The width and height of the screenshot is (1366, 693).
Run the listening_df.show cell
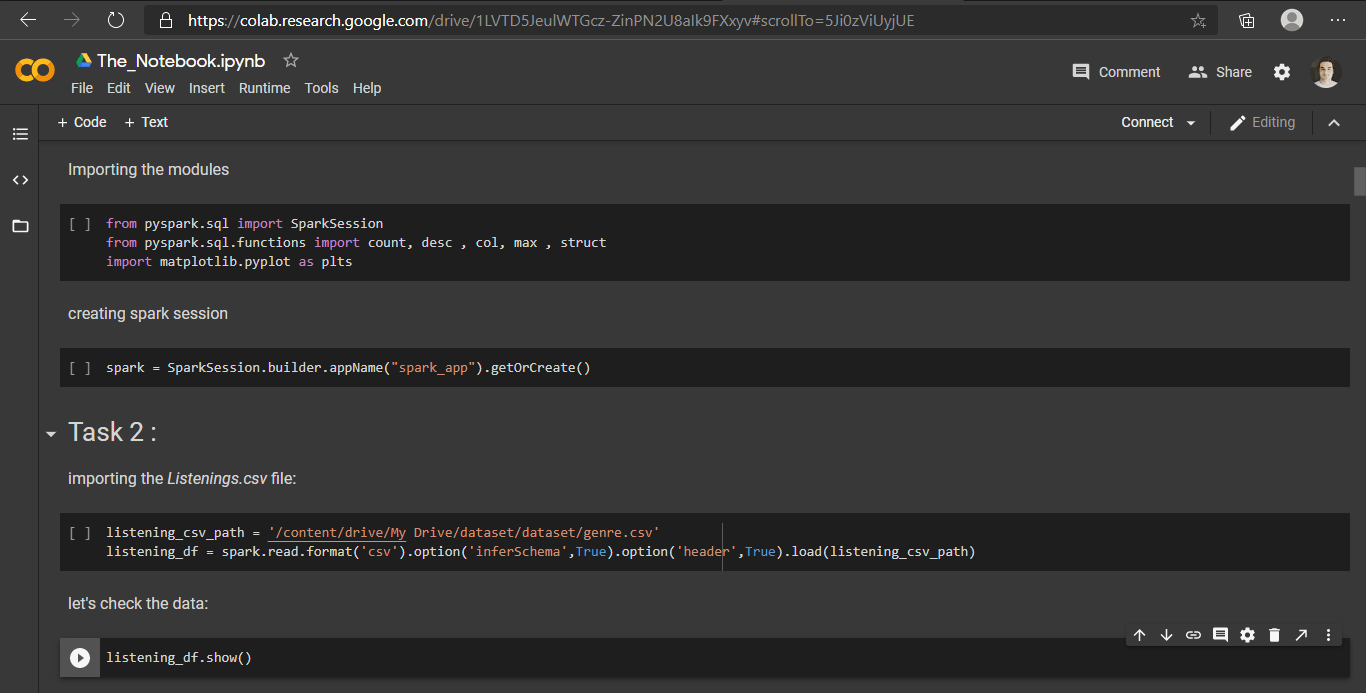point(79,657)
